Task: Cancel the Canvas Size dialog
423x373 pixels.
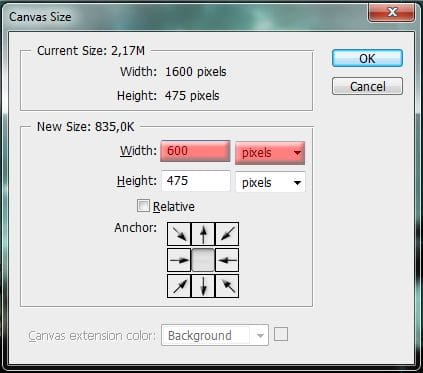Action: 367,87
